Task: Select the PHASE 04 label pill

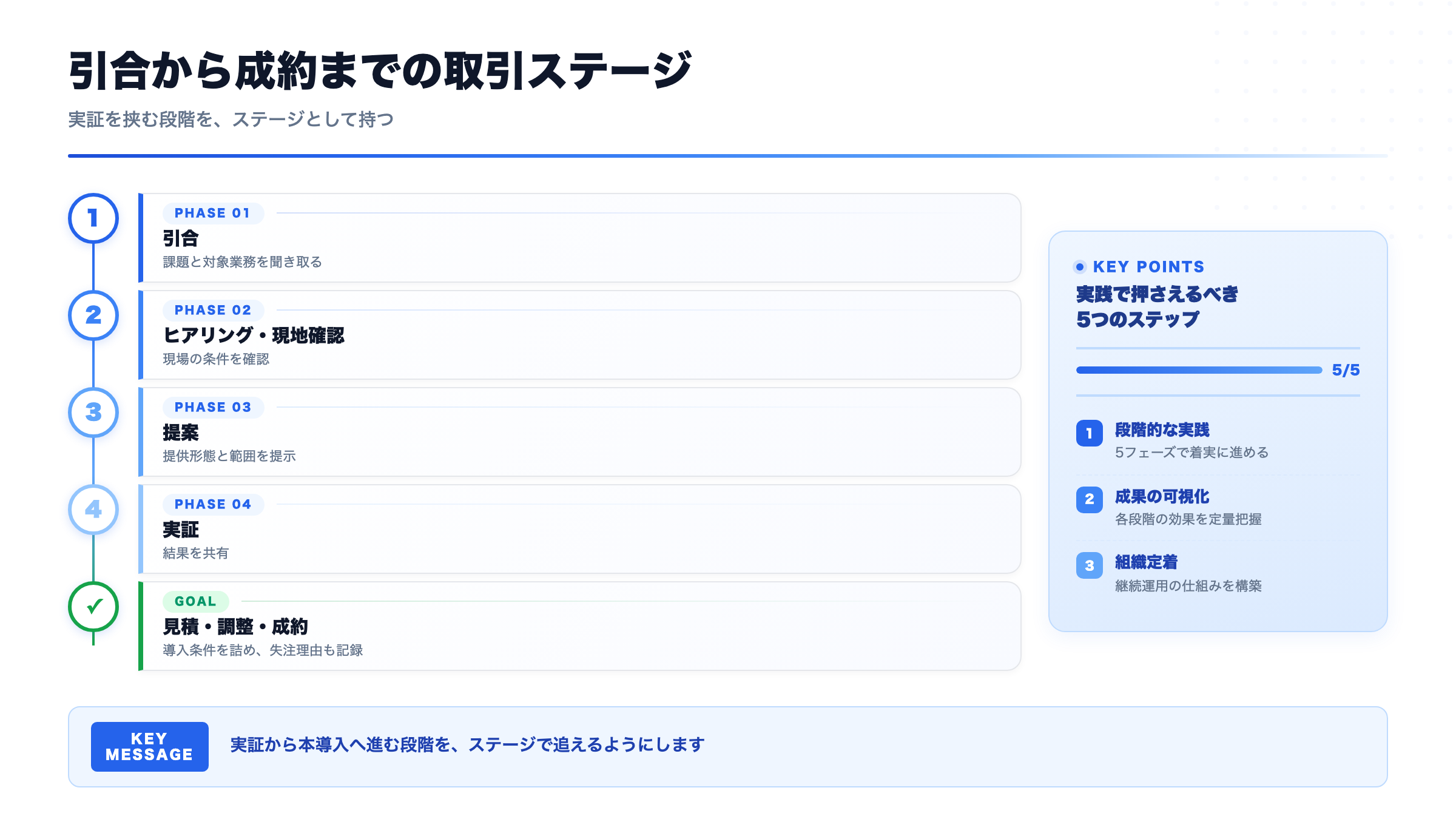Action: click(213, 504)
